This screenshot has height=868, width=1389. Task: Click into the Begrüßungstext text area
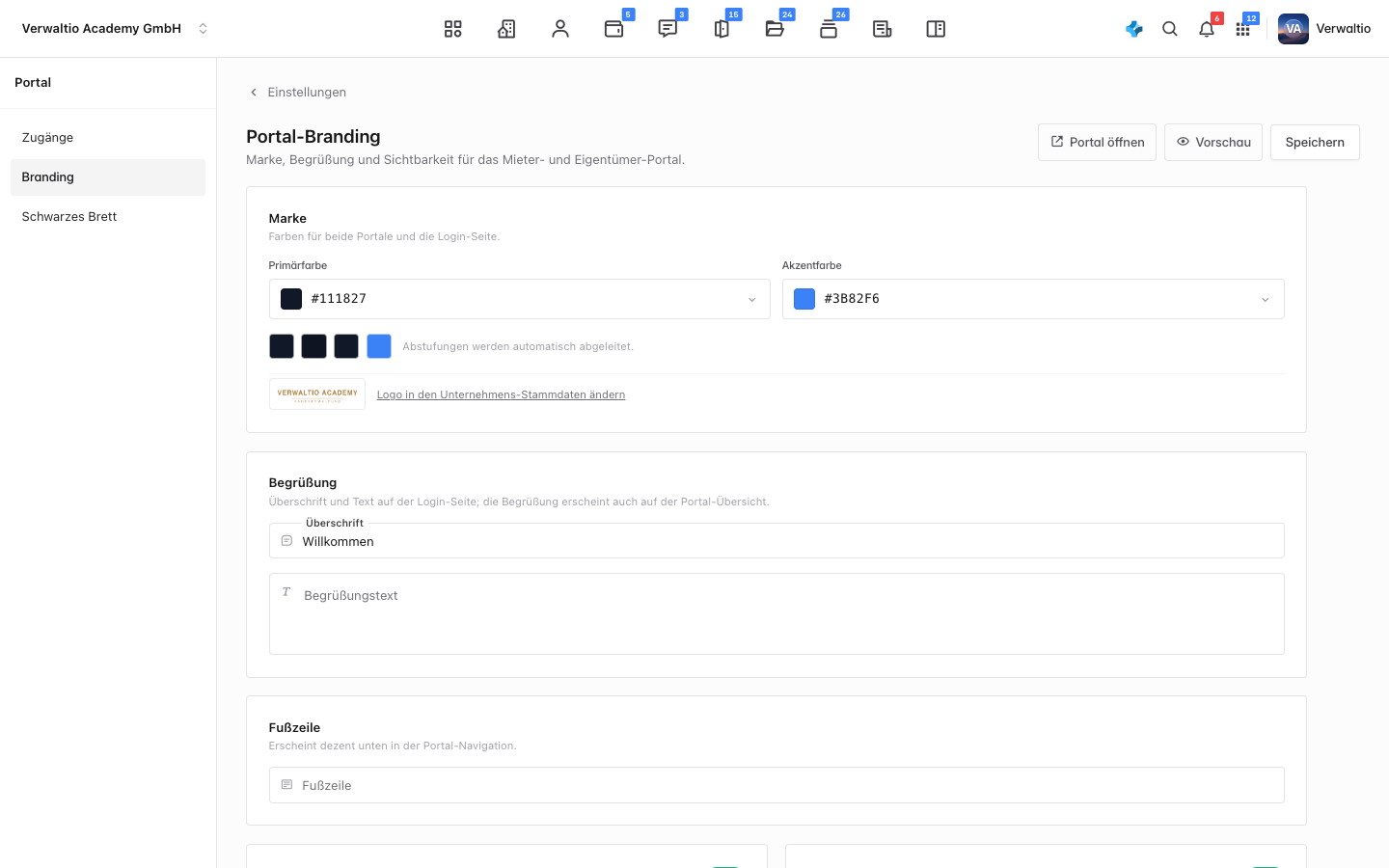click(x=776, y=614)
